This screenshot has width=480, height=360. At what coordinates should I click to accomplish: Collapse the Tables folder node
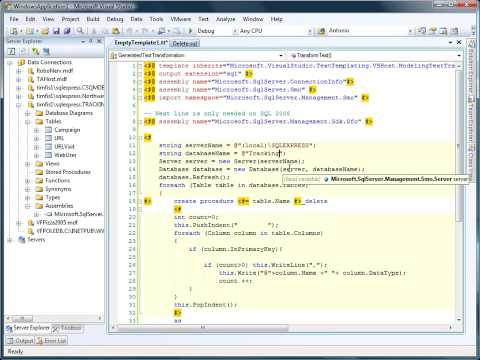point(28,122)
